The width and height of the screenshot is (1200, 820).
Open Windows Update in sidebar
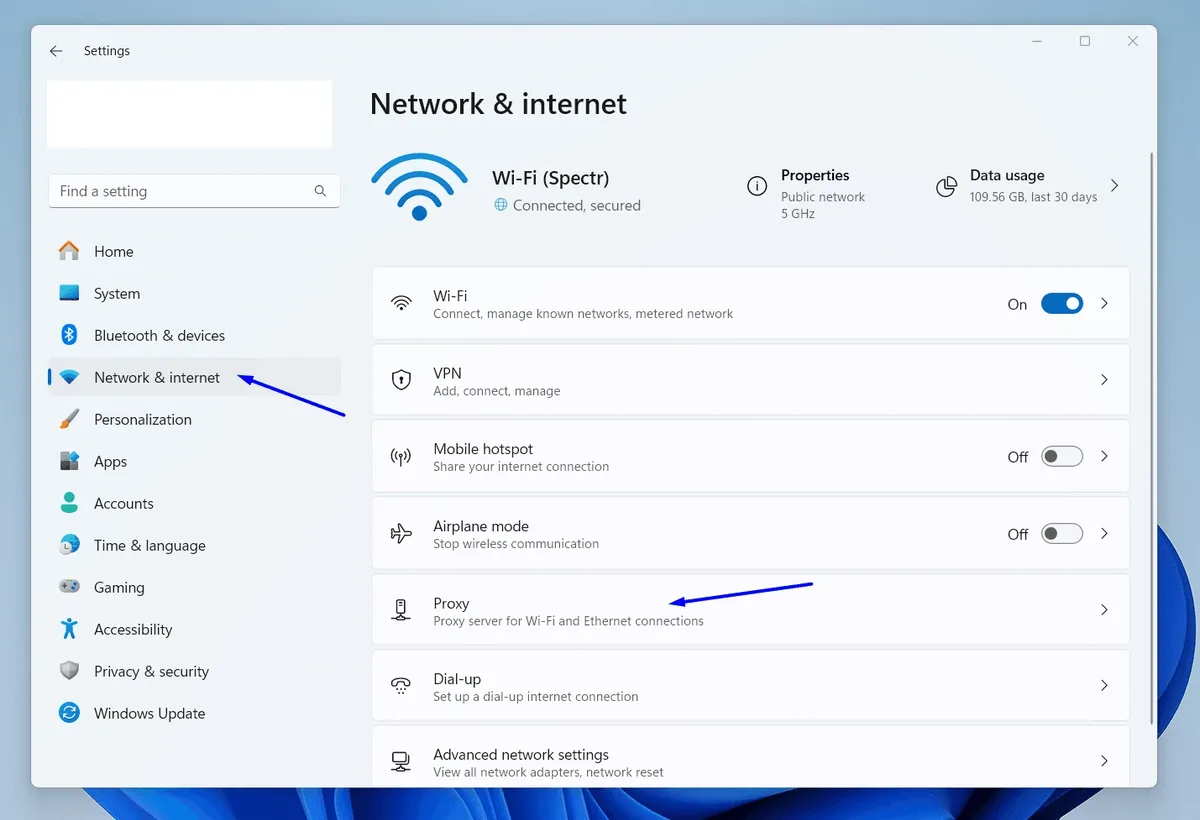tap(194, 713)
